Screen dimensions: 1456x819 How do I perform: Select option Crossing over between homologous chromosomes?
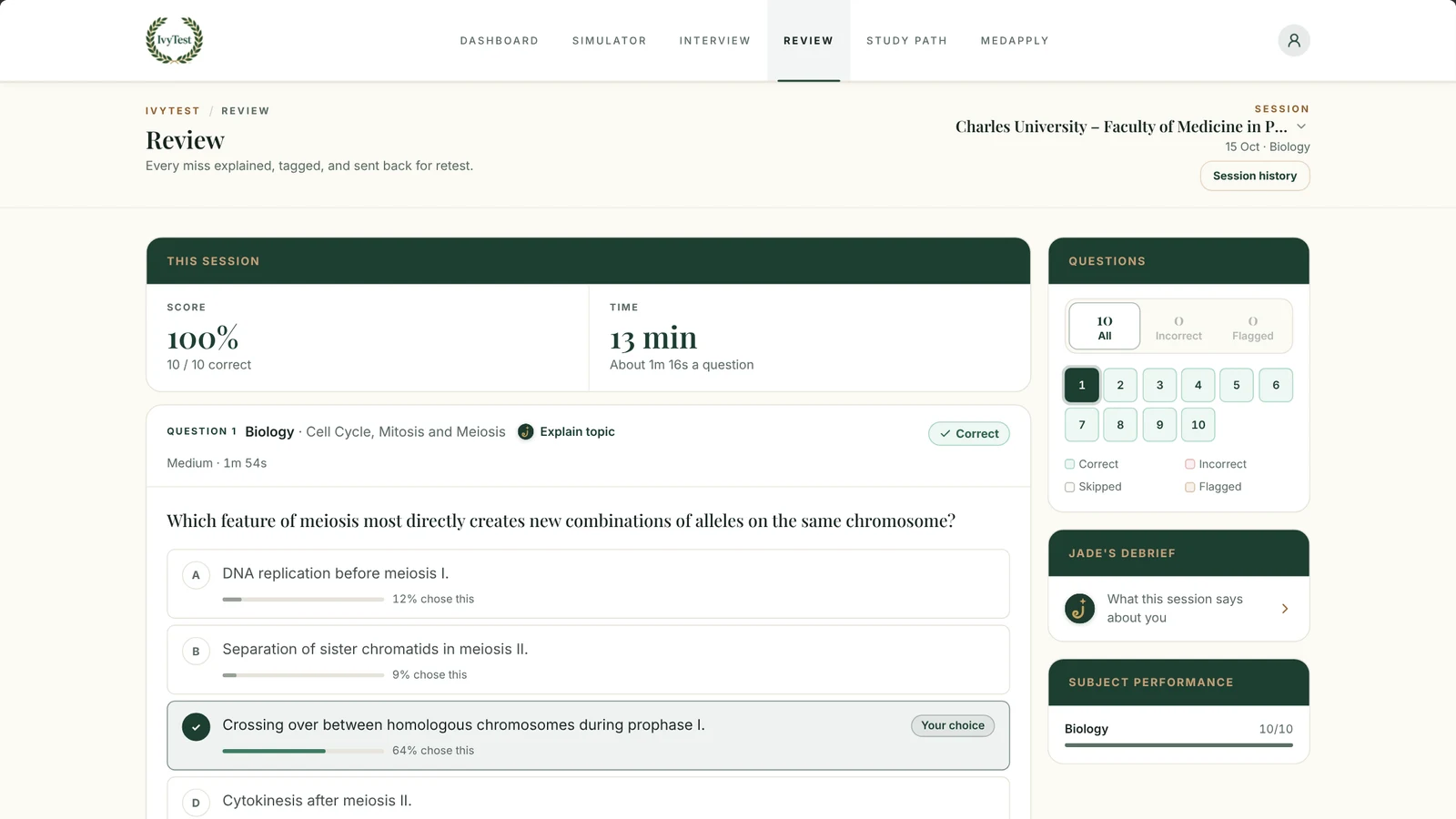point(588,735)
